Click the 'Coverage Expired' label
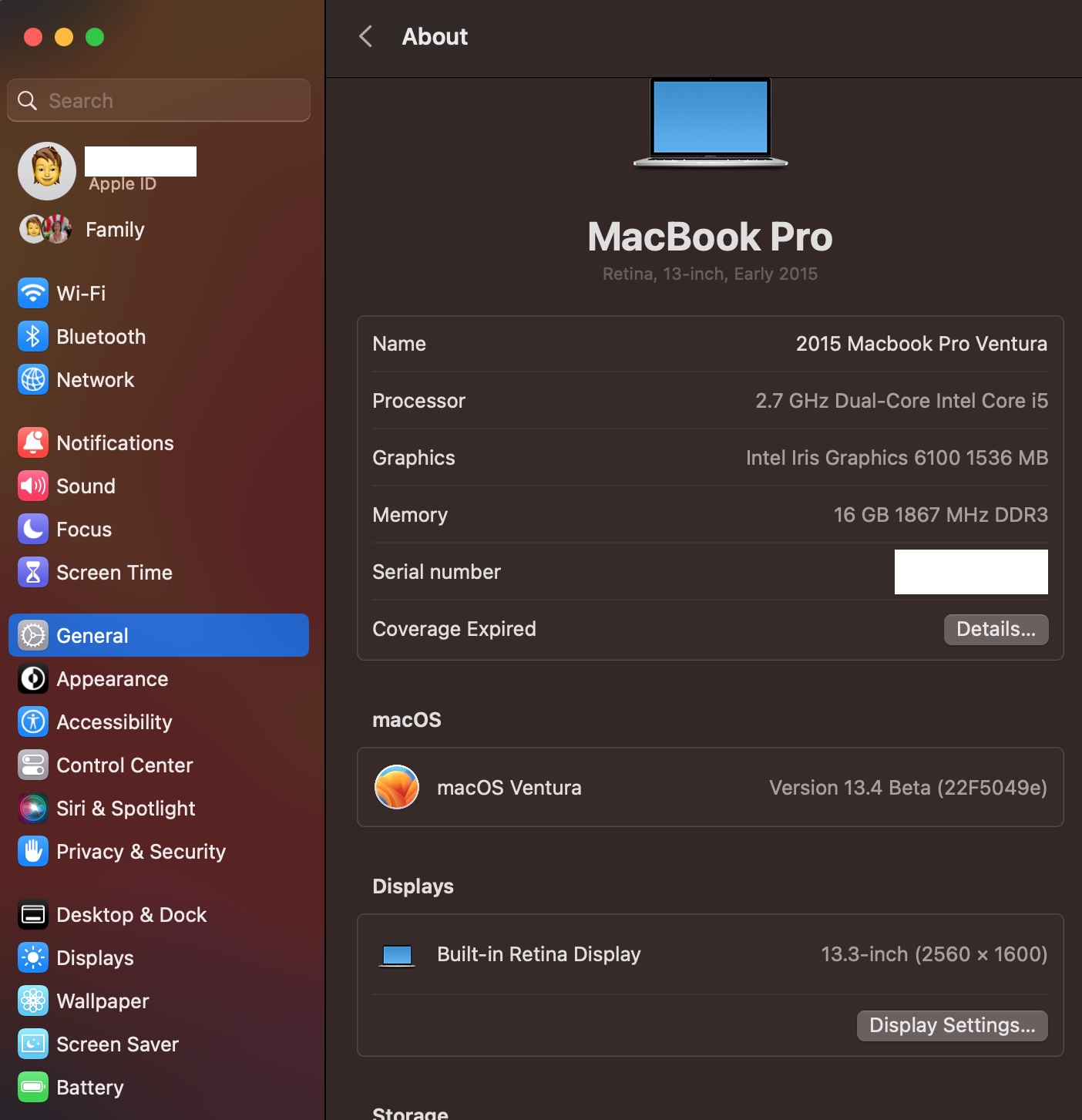This screenshot has height=1120, width=1082. point(454,629)
